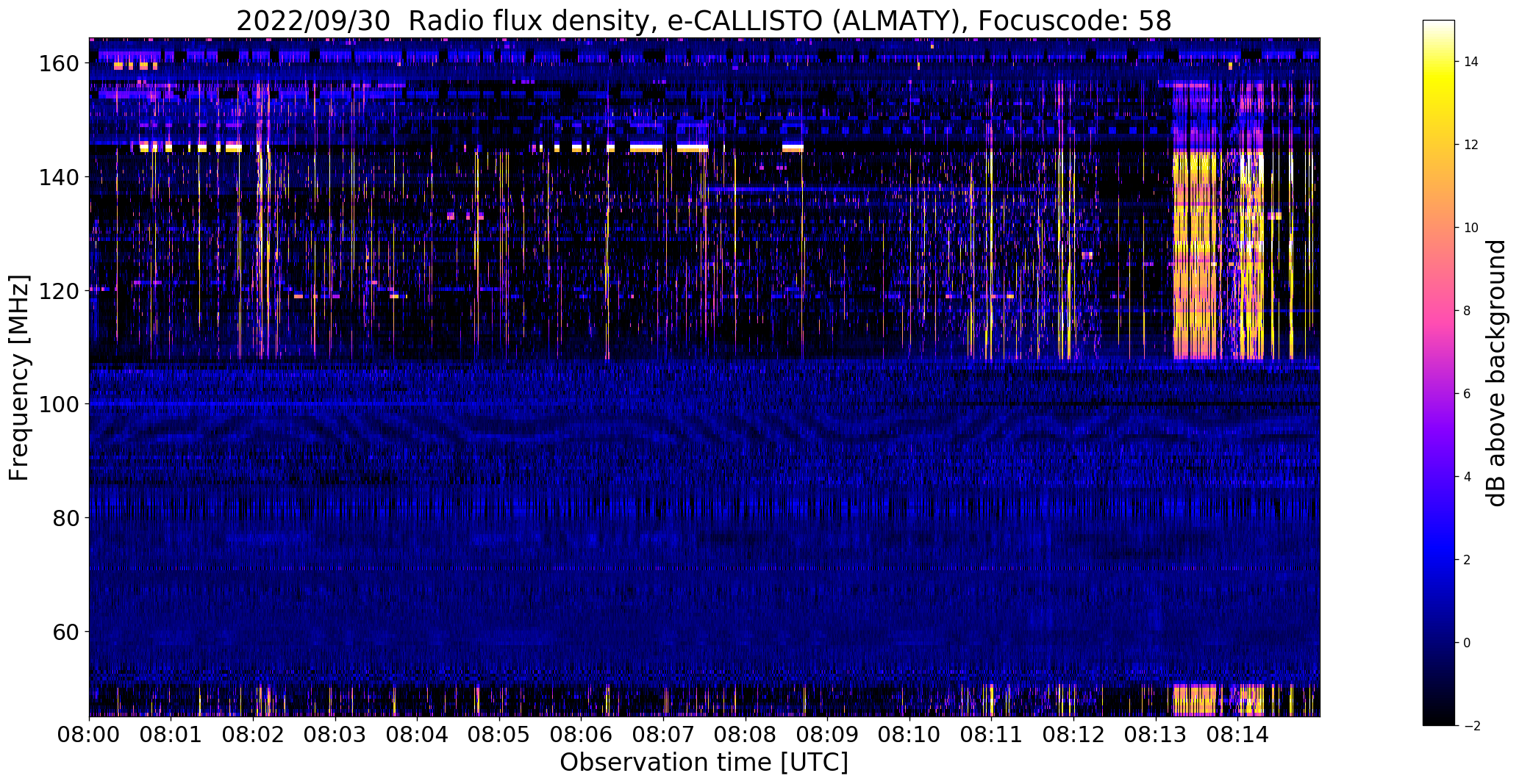Click the 120 MHz frequency tick label
This screenshot has width=1519, height=784.
60,290
